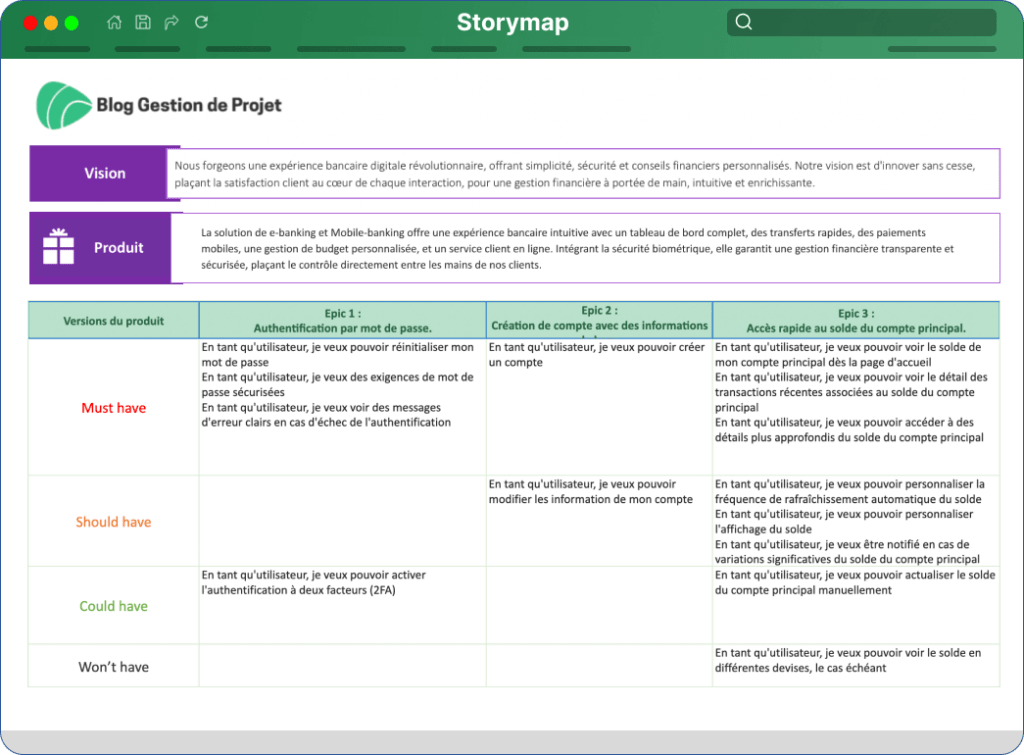Screen dimensions: 1024x755
Task: Click the magnifier search icon
Action: pos(744,22)
